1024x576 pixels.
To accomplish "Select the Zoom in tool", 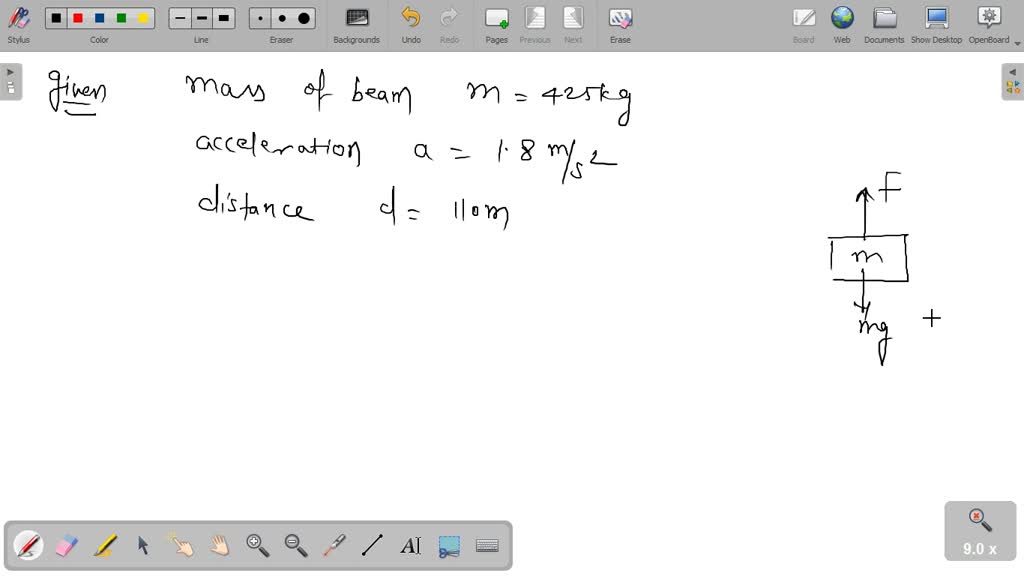I will click(x=257, y=545).
